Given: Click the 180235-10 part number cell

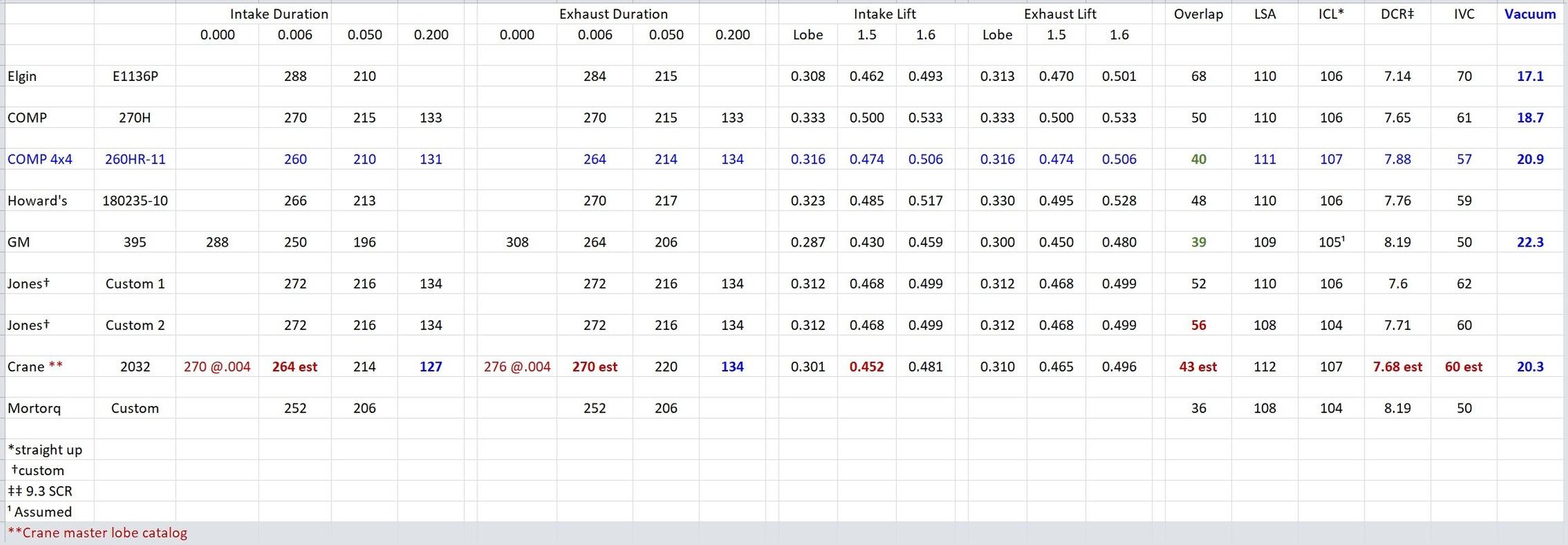Looking at the screenshot, I should pos(135,201).
